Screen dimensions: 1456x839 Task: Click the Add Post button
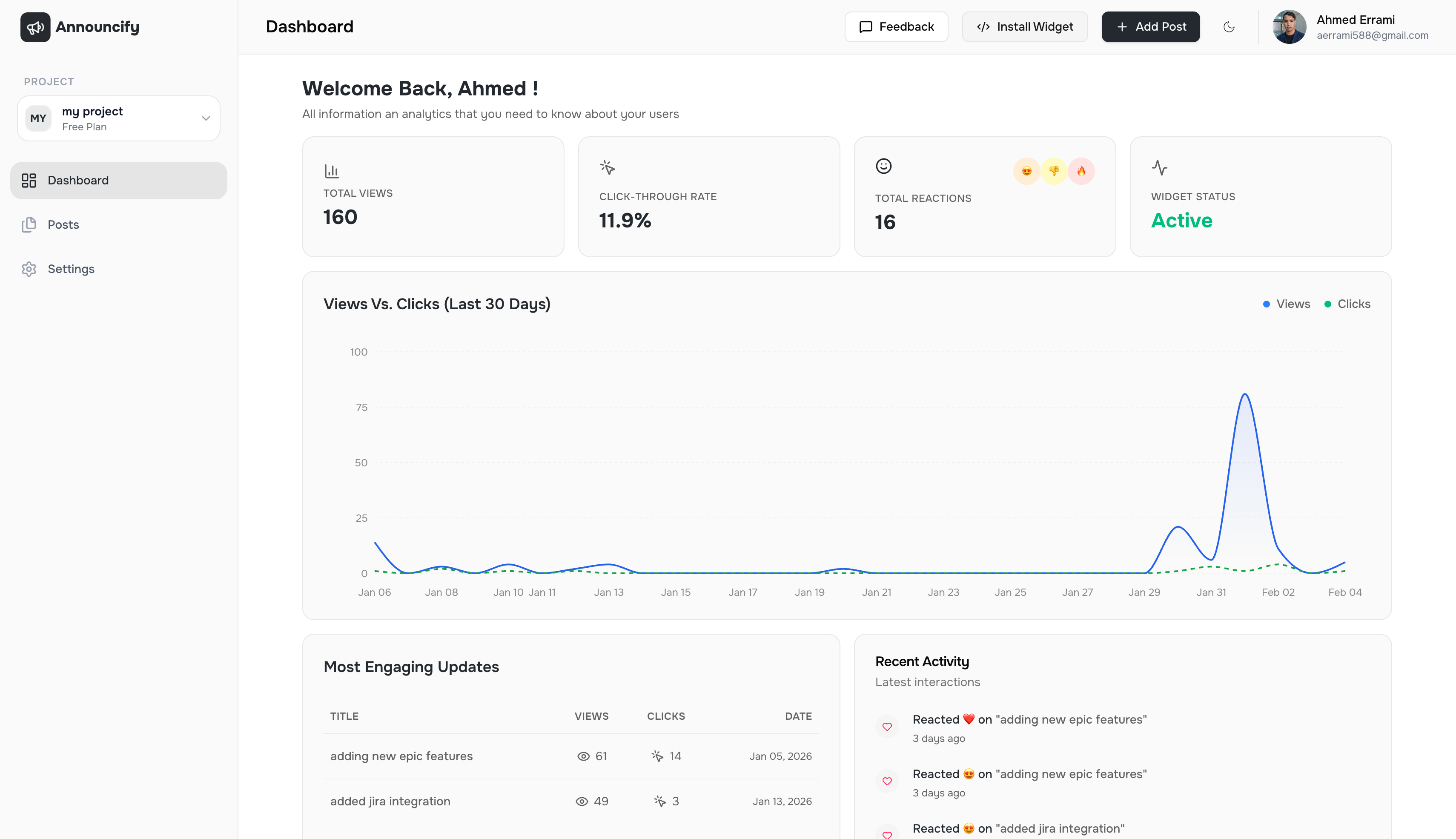[1150, 26]
